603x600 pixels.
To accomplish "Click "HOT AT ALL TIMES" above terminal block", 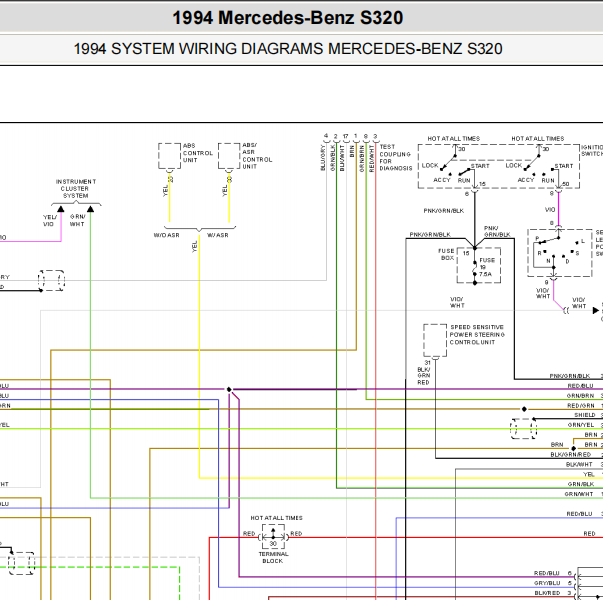I will tap(277, 518).
